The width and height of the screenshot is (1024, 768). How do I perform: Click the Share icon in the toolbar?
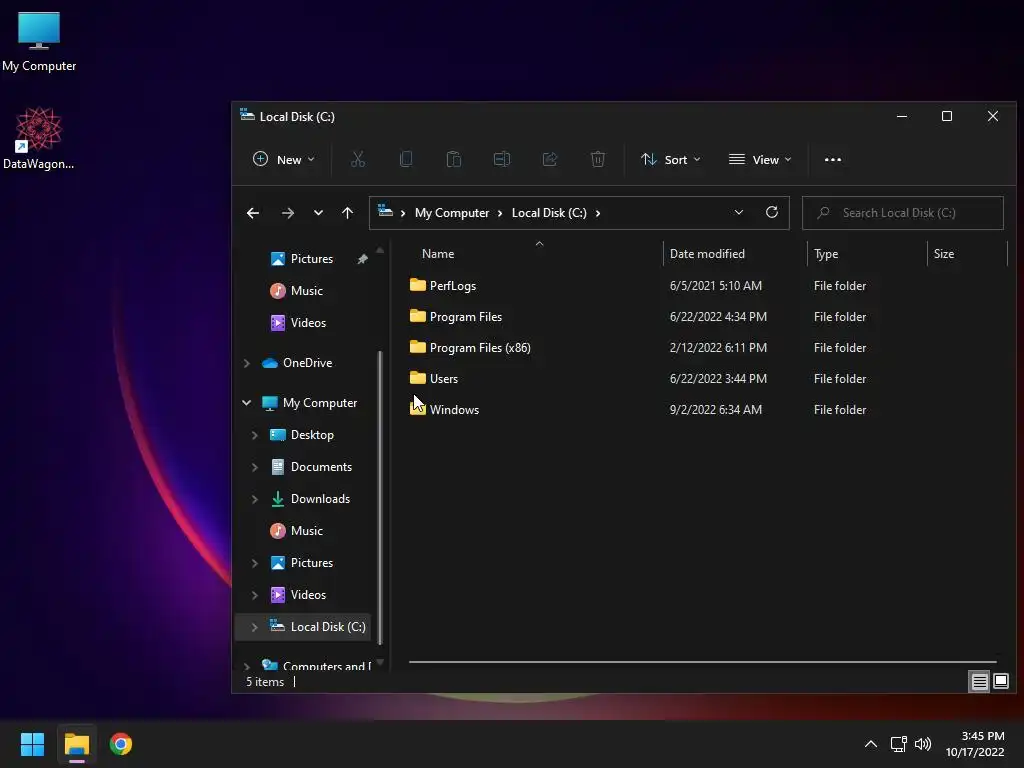550,159
